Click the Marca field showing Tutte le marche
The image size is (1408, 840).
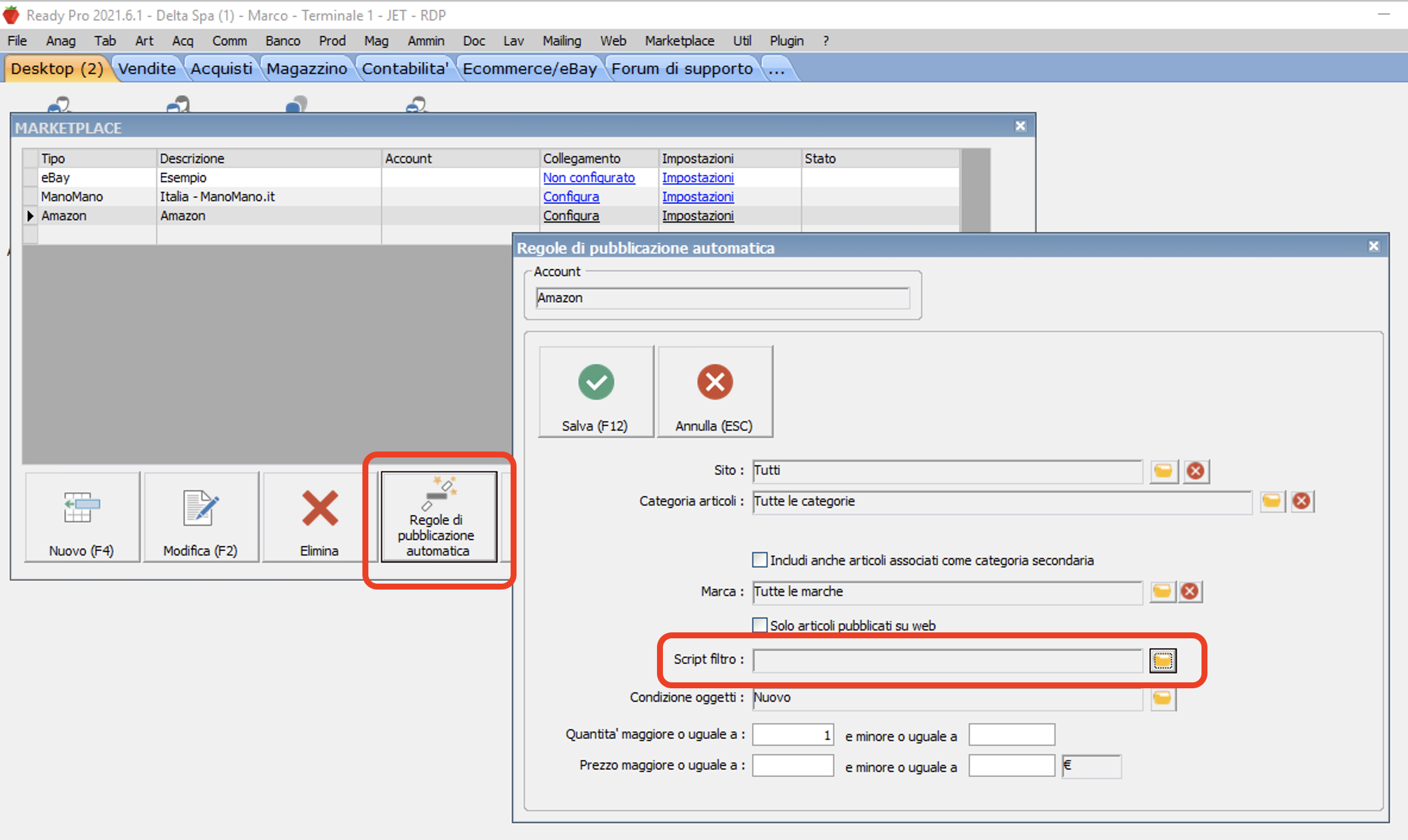tap(947, 592)
